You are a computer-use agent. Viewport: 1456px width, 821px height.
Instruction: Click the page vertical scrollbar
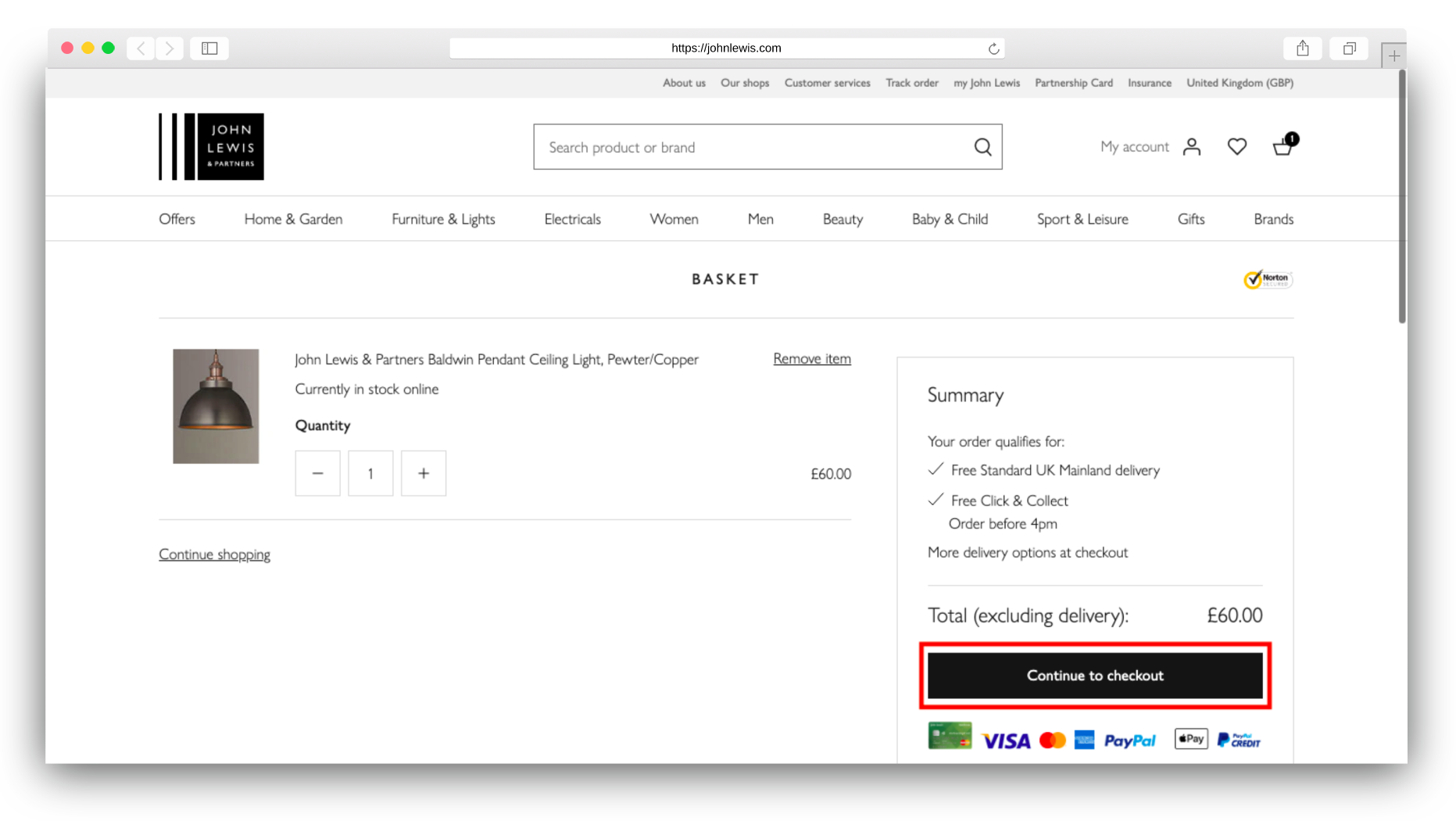1402,195
